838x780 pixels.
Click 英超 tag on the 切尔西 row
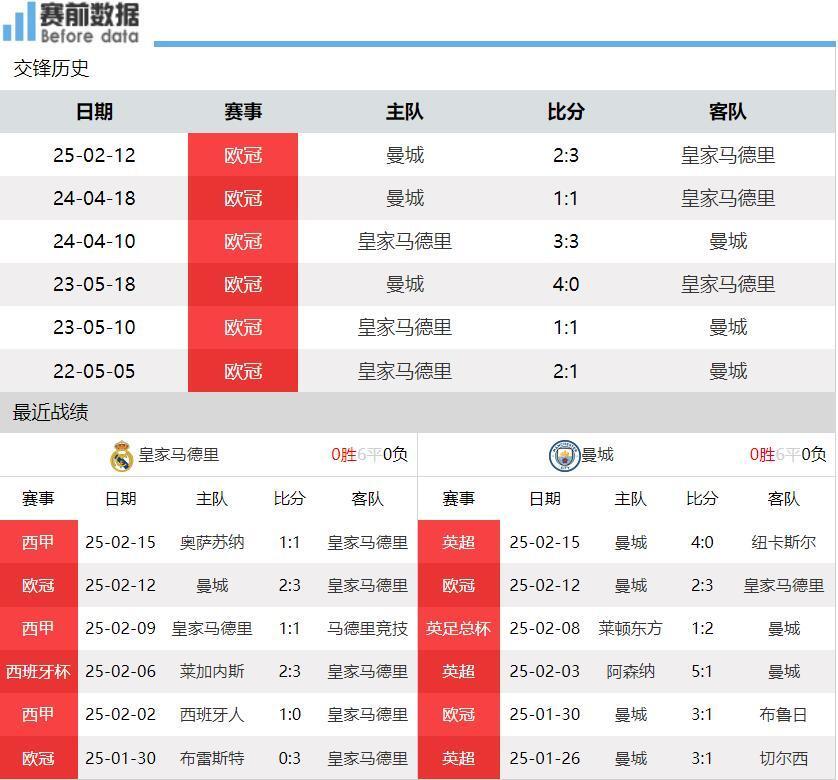(x=459, y=758)
